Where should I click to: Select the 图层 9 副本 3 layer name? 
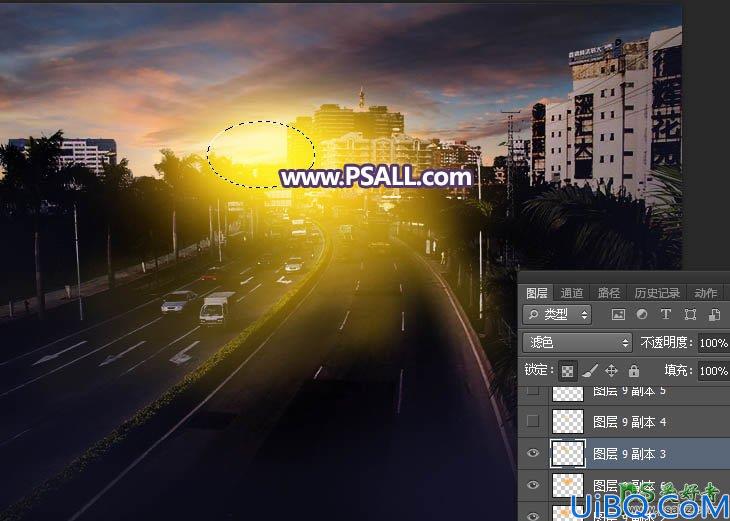tap(629, 454)
